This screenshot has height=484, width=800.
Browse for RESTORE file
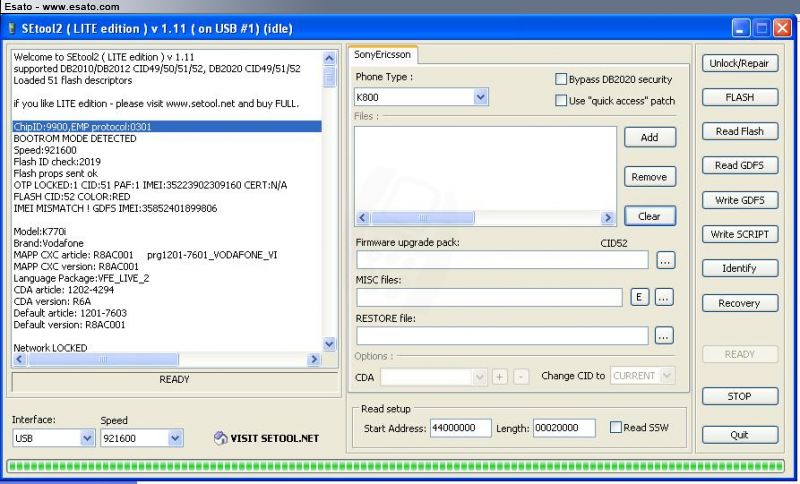pyautogui.click(x=664, y=336)
